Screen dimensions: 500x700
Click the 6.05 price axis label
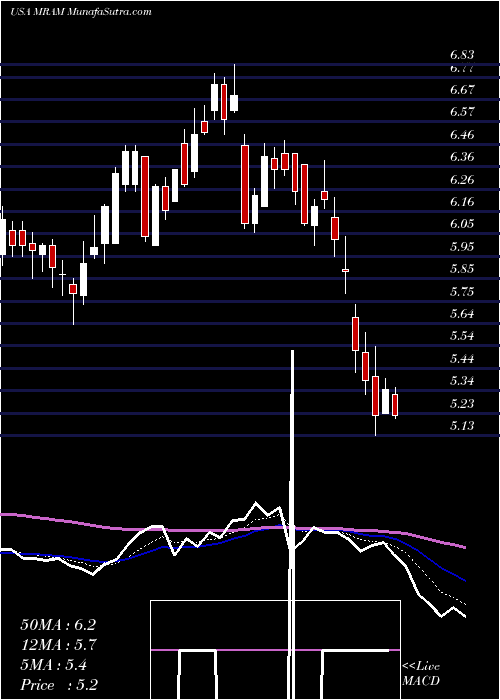462,224
